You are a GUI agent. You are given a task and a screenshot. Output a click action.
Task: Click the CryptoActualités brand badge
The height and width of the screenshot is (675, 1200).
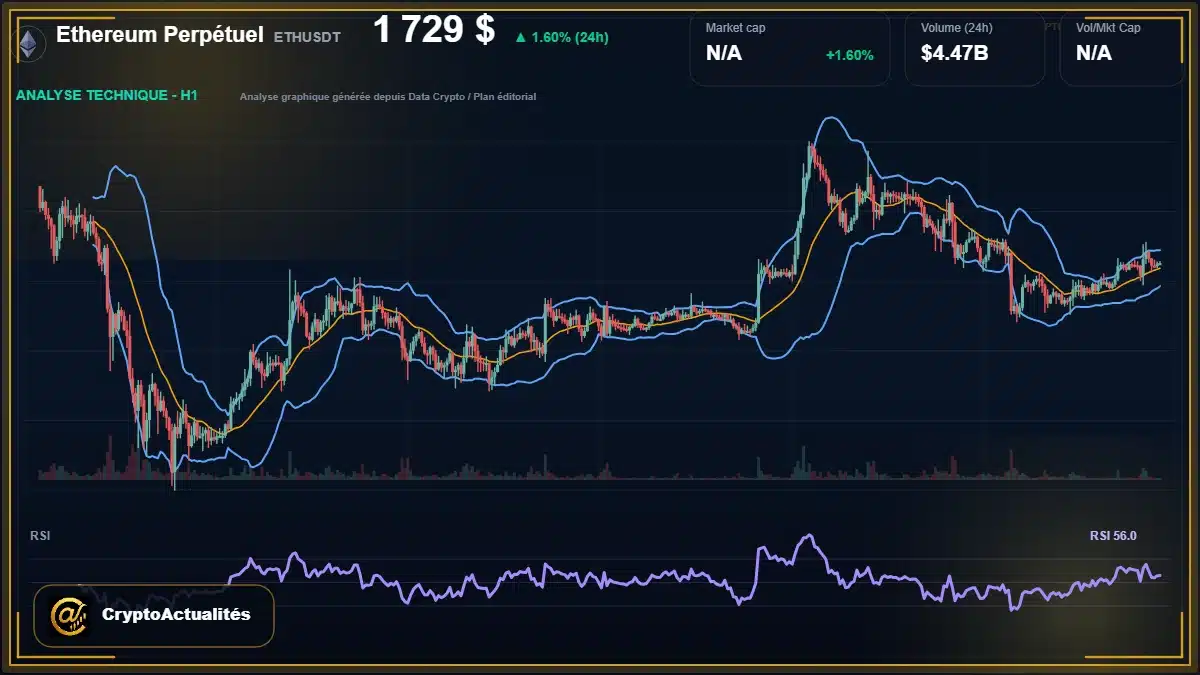(x=154, y=616)
